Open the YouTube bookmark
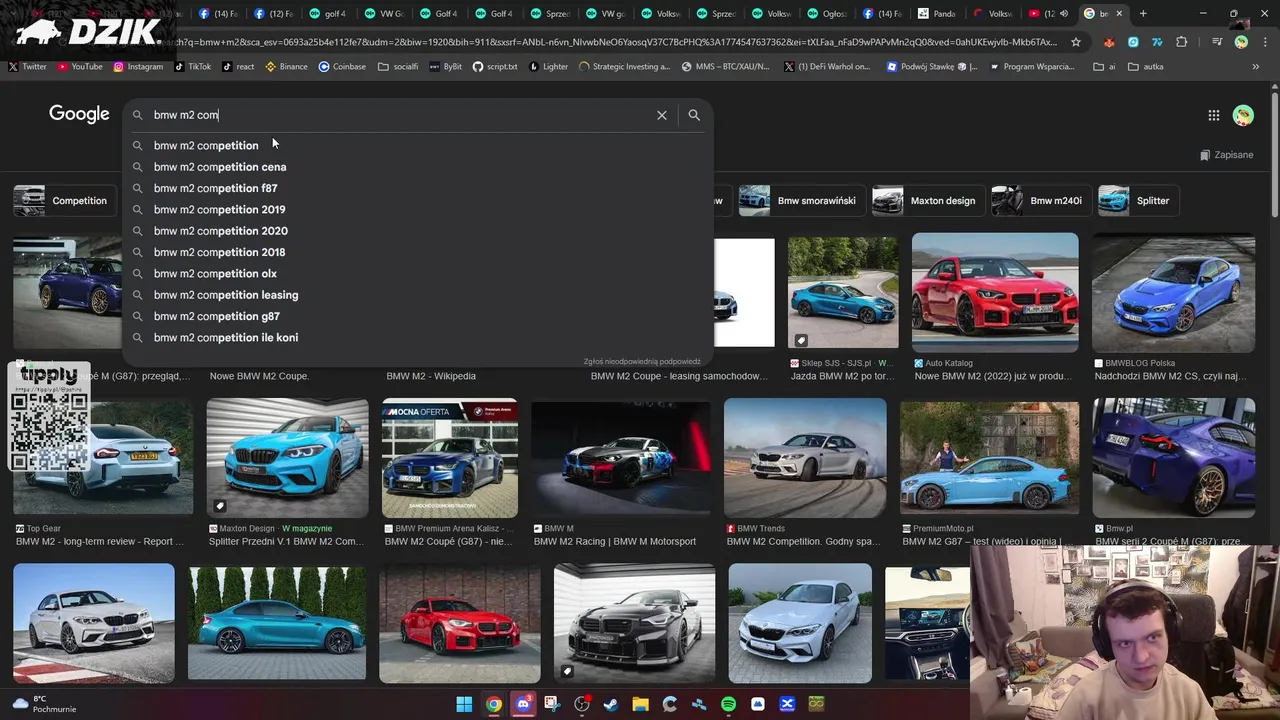Image resolution: width=1280 pixels, height=720 pixels. point(80,67)
